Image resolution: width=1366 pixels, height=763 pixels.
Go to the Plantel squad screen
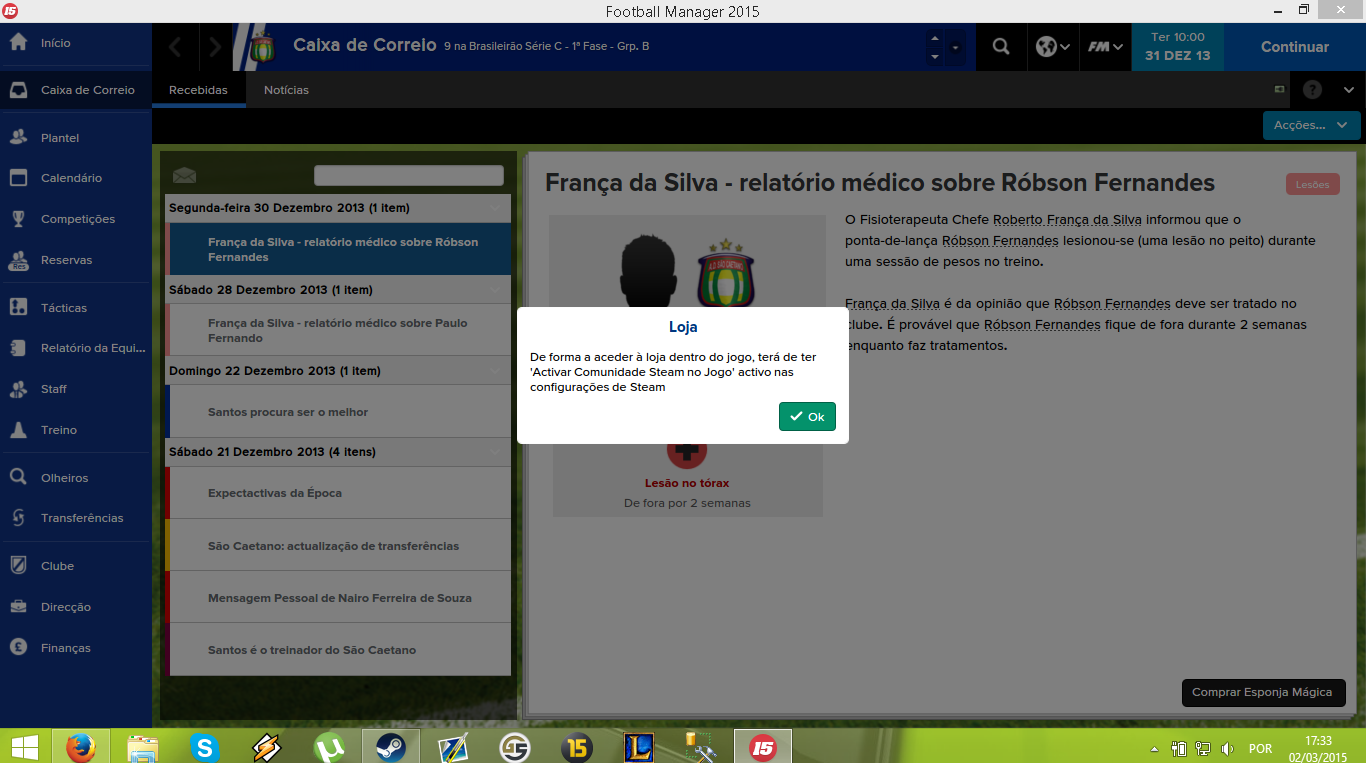coord(76,138)
